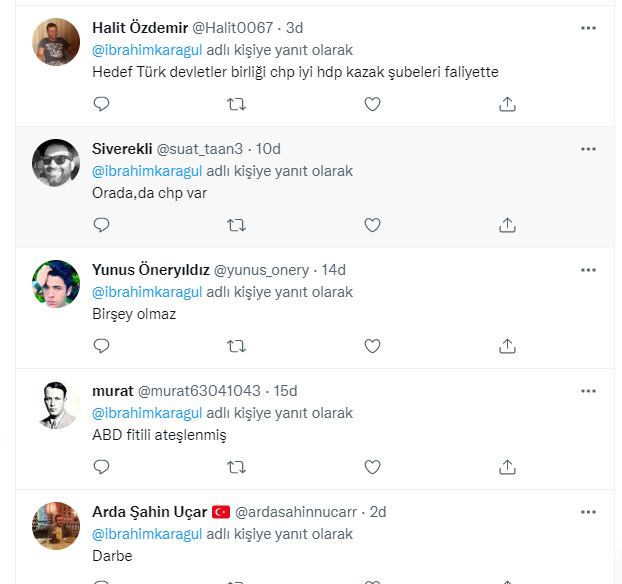Share Yunus Öneryıldız's tweet
The image size is (622, 584).
point(507,346)
